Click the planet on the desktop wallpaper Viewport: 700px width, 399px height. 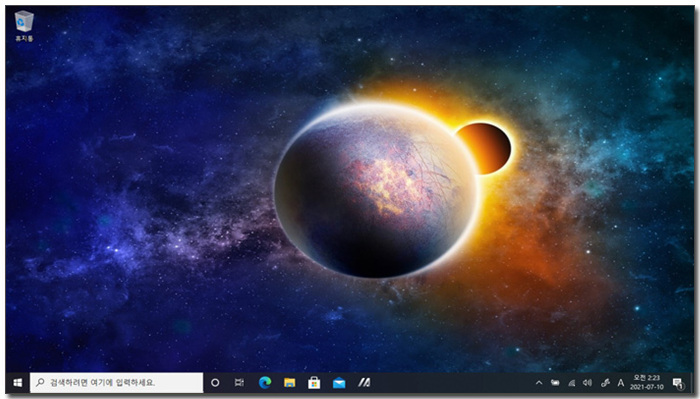coord(376,191)
